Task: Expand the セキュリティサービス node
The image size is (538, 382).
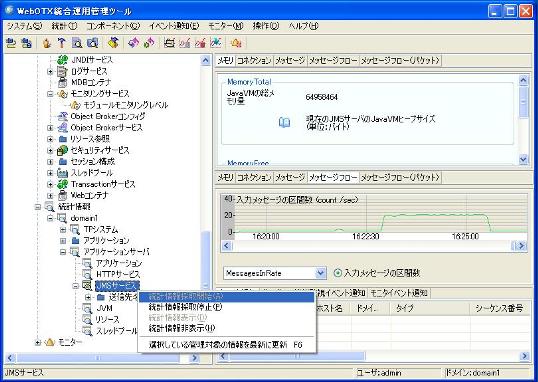Action: point(50,150)
